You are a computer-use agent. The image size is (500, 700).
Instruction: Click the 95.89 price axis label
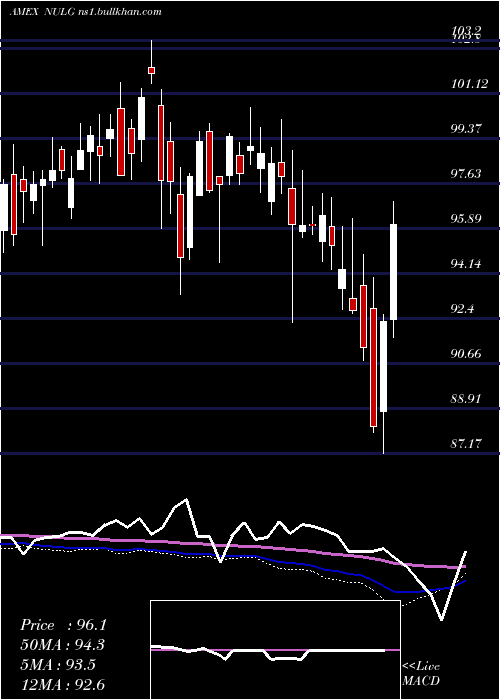[x=466, y=219]
